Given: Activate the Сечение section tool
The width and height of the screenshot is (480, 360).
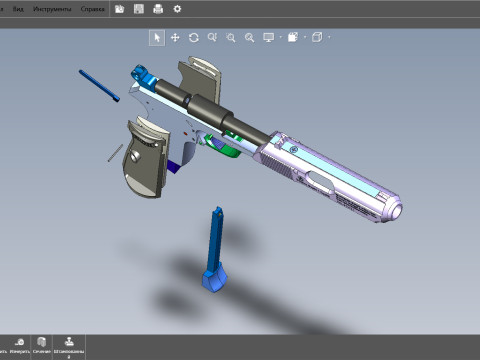Looking at the screenshot, I should point(41,346).
